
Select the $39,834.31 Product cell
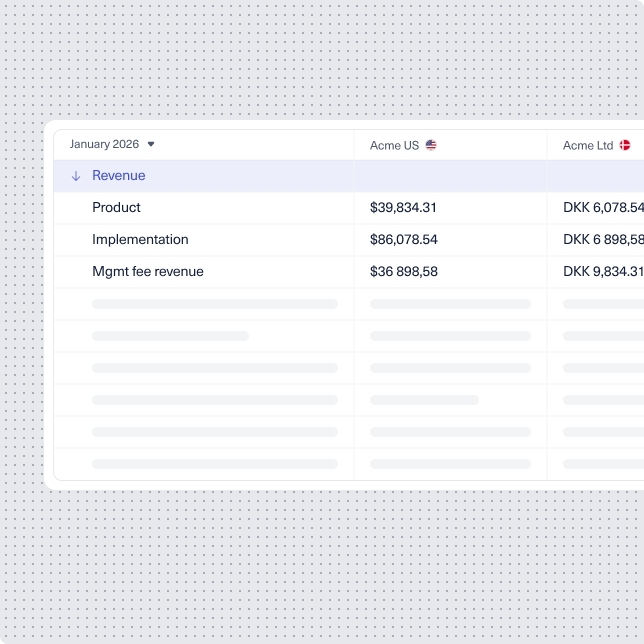(x=403, y=208)
